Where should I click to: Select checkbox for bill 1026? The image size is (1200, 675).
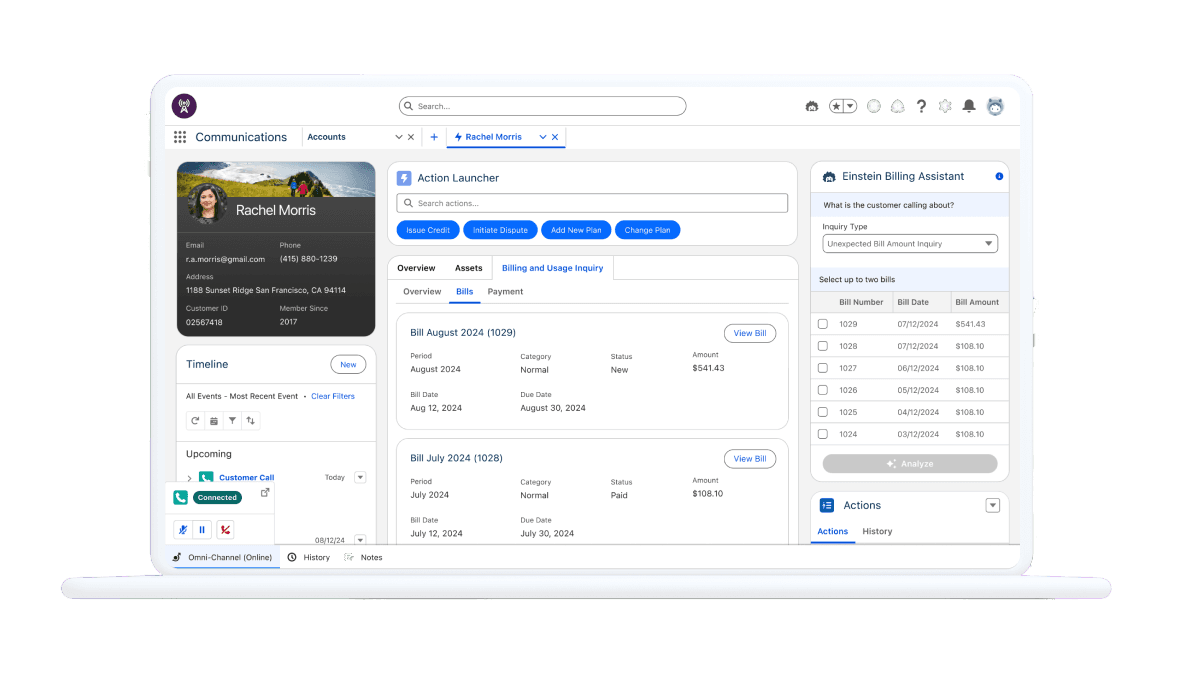[823, 390]
